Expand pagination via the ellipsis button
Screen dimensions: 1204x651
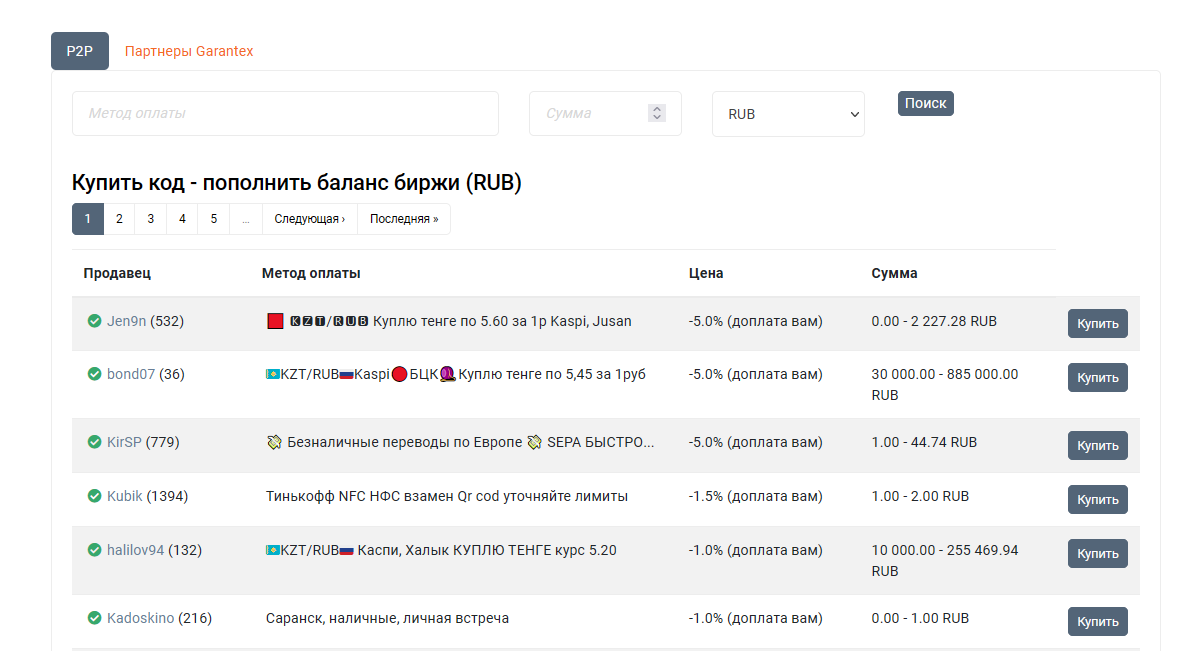pyautogui.click(x=246, y=219)
